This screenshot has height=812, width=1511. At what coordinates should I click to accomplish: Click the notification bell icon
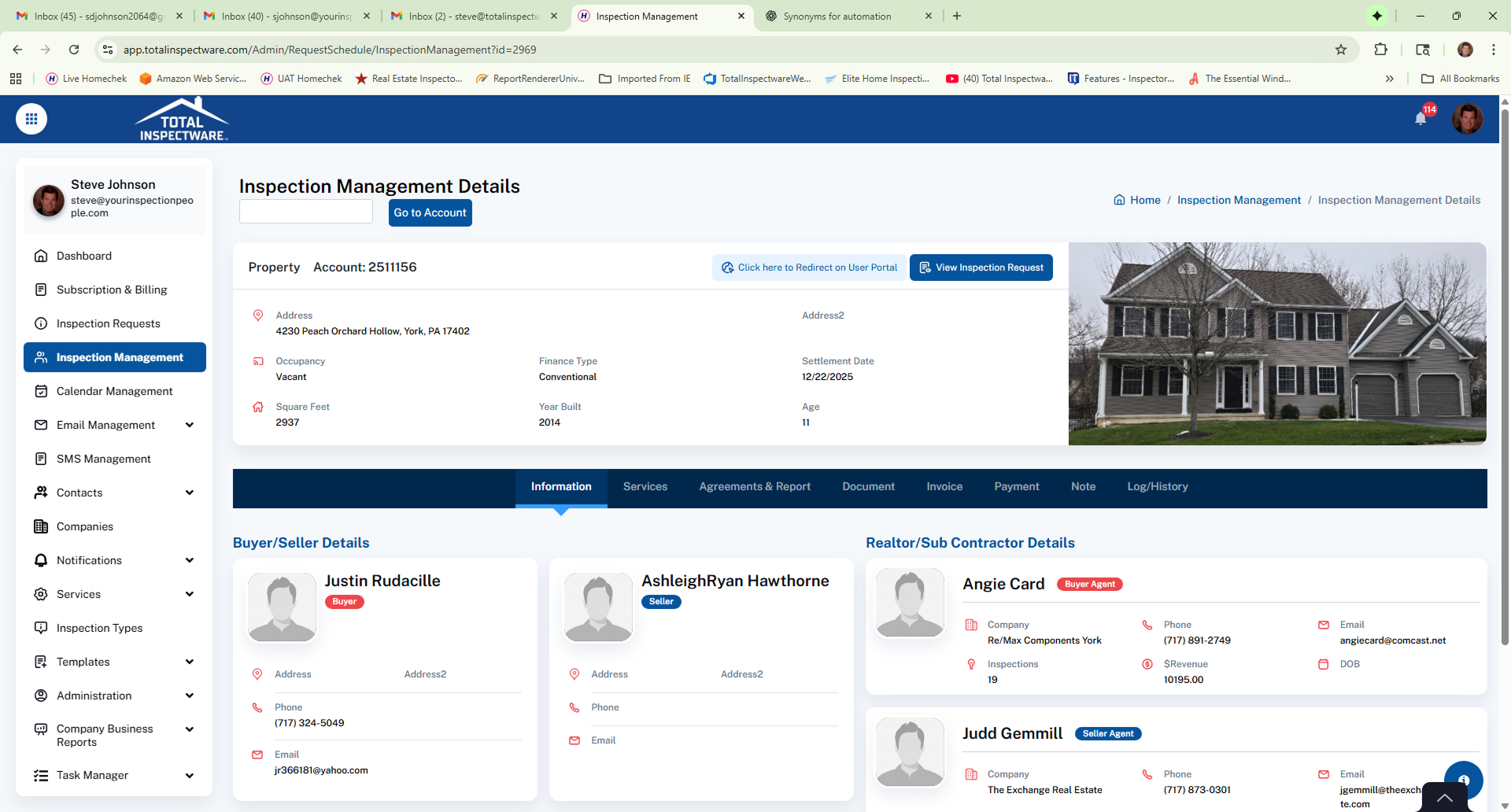tap(1420, 119)
